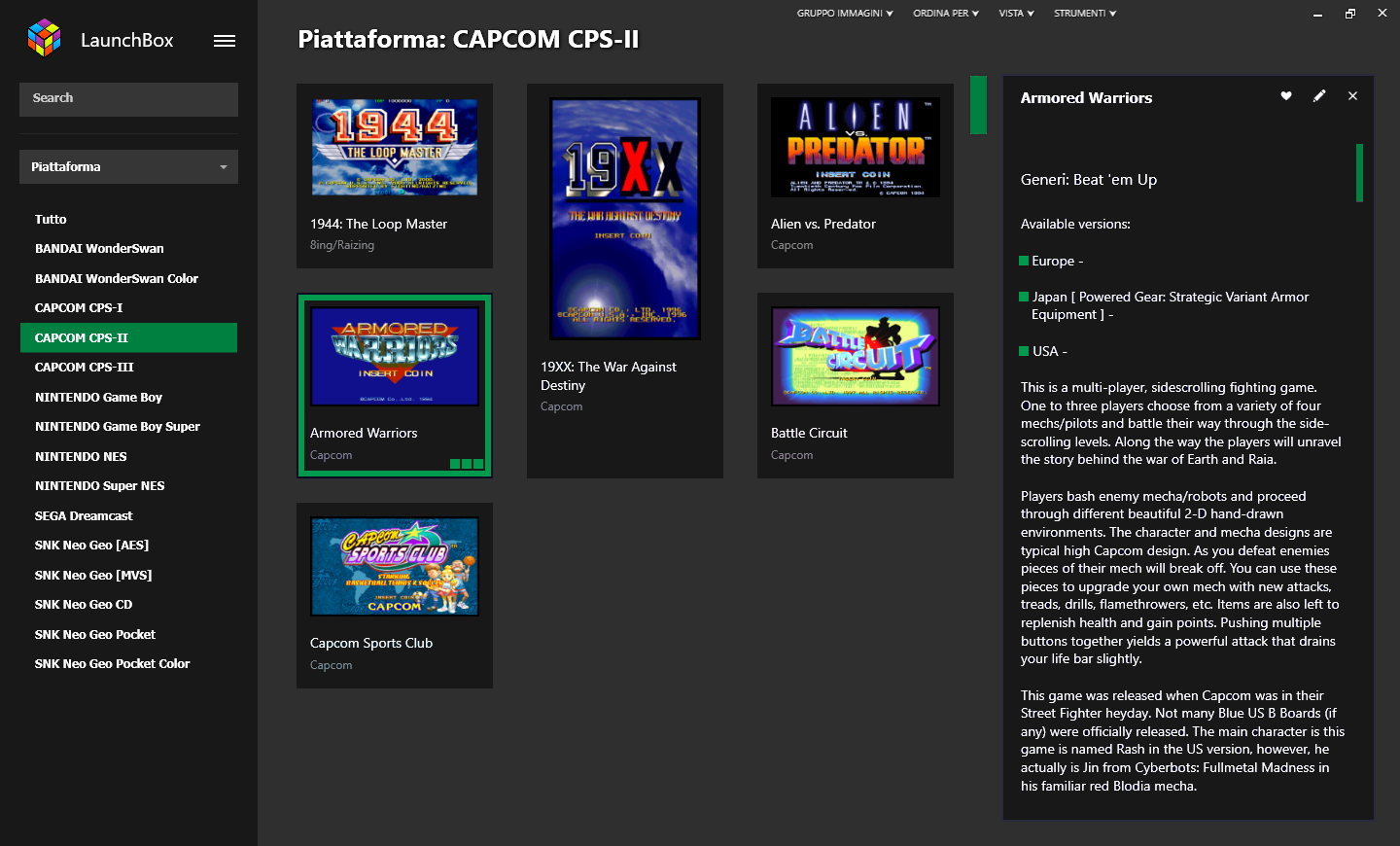
Task: Select CAPCOM CPS-I platform
Action: tap(128, 308)
